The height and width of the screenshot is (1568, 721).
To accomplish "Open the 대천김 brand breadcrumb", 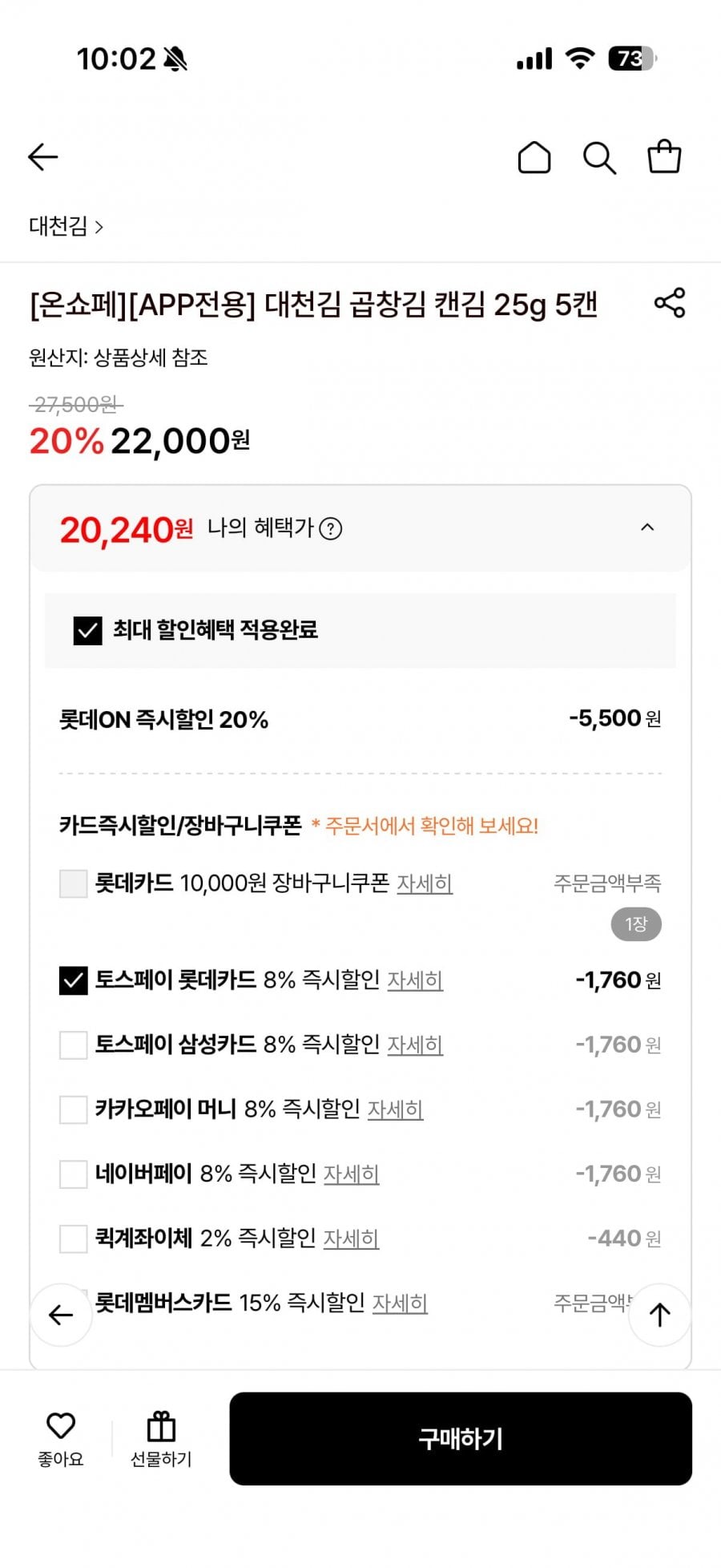I will [x=66, y=227].
